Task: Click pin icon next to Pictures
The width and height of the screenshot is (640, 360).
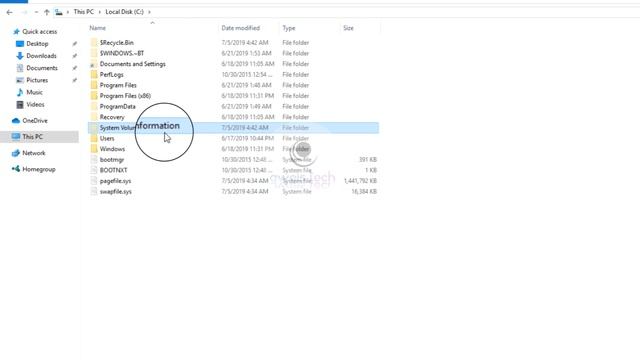Action: point(74,80)
